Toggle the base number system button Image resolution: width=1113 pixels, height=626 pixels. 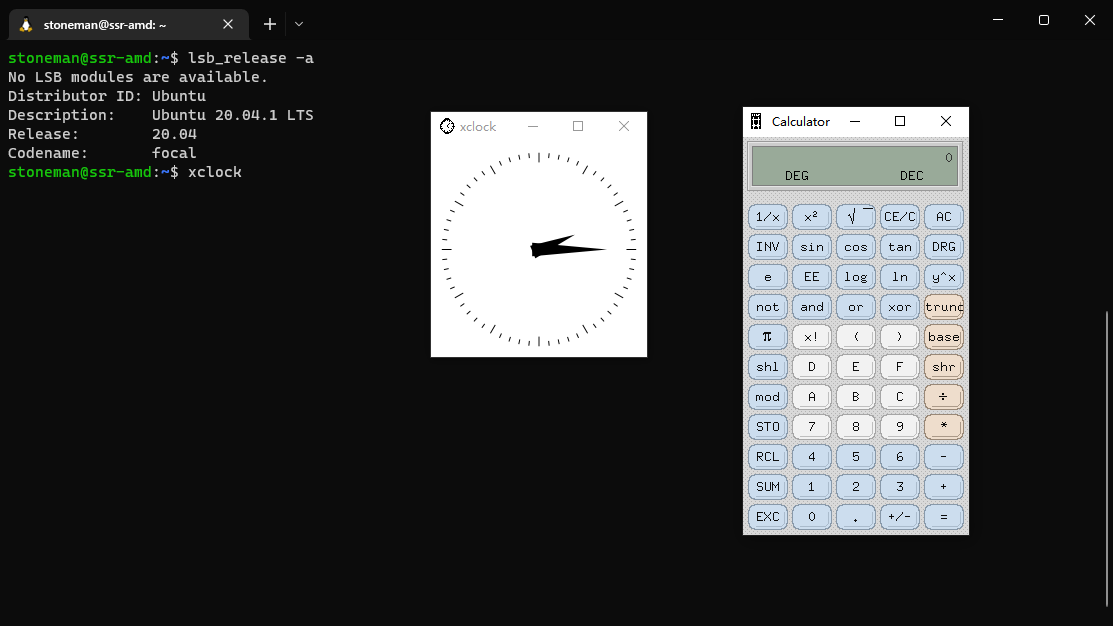(943, 336)
